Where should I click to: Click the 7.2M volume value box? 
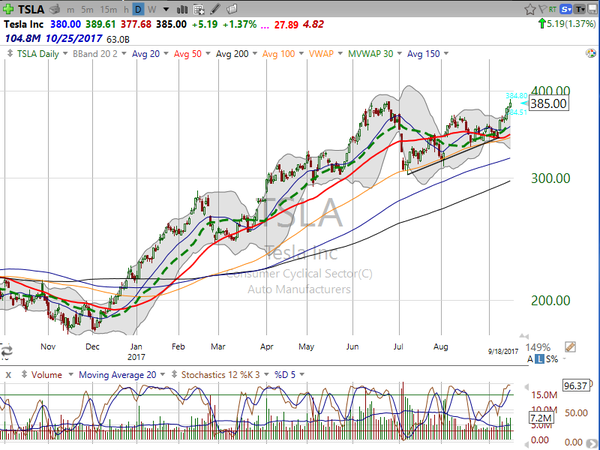[541, 418]
